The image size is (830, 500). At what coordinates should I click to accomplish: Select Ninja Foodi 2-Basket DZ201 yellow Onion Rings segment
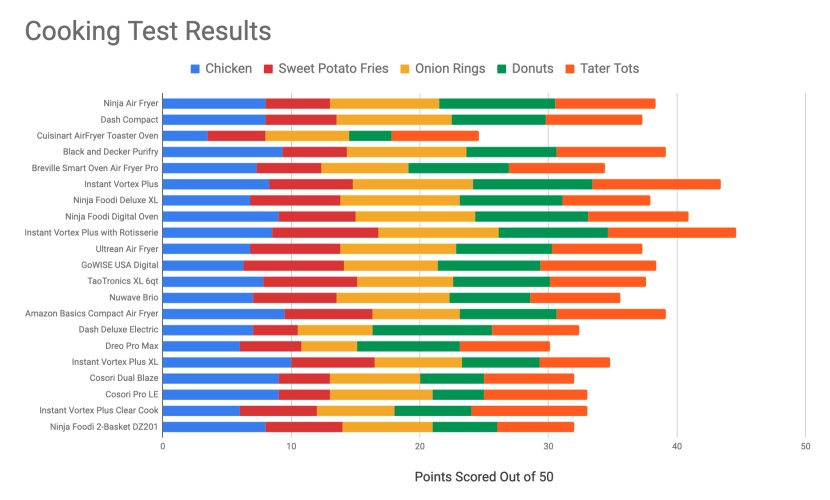coord(387,427)
